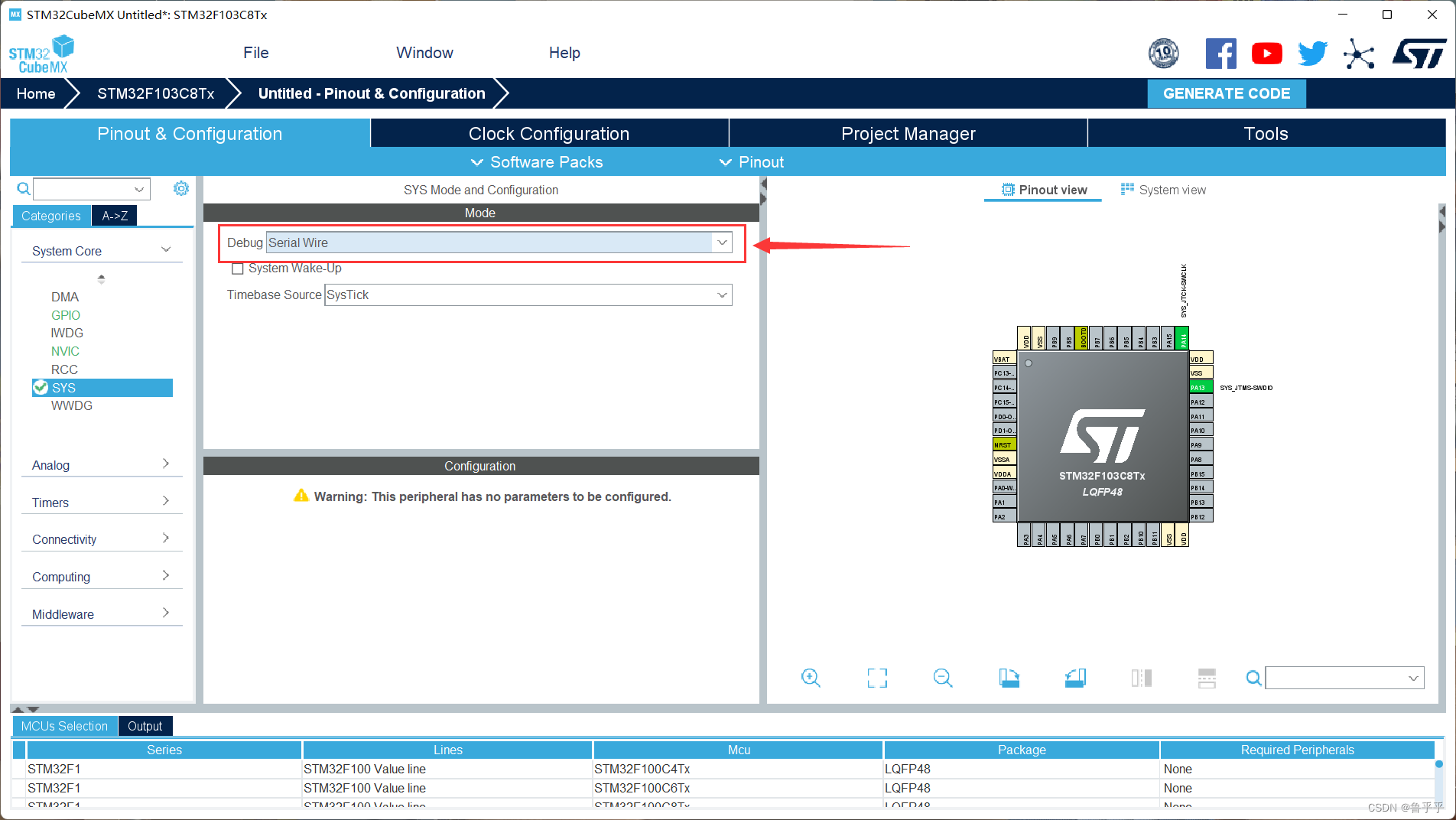Rotate the chip clockwise icon
This screenshot has height=820, width=1456.
[1009, 678]
